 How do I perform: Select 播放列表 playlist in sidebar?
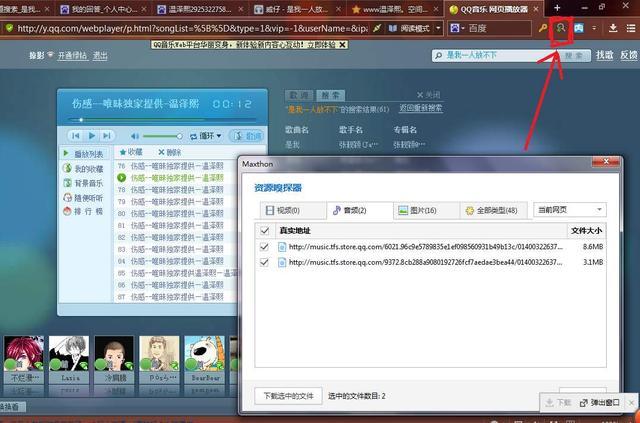pos(84,154)
